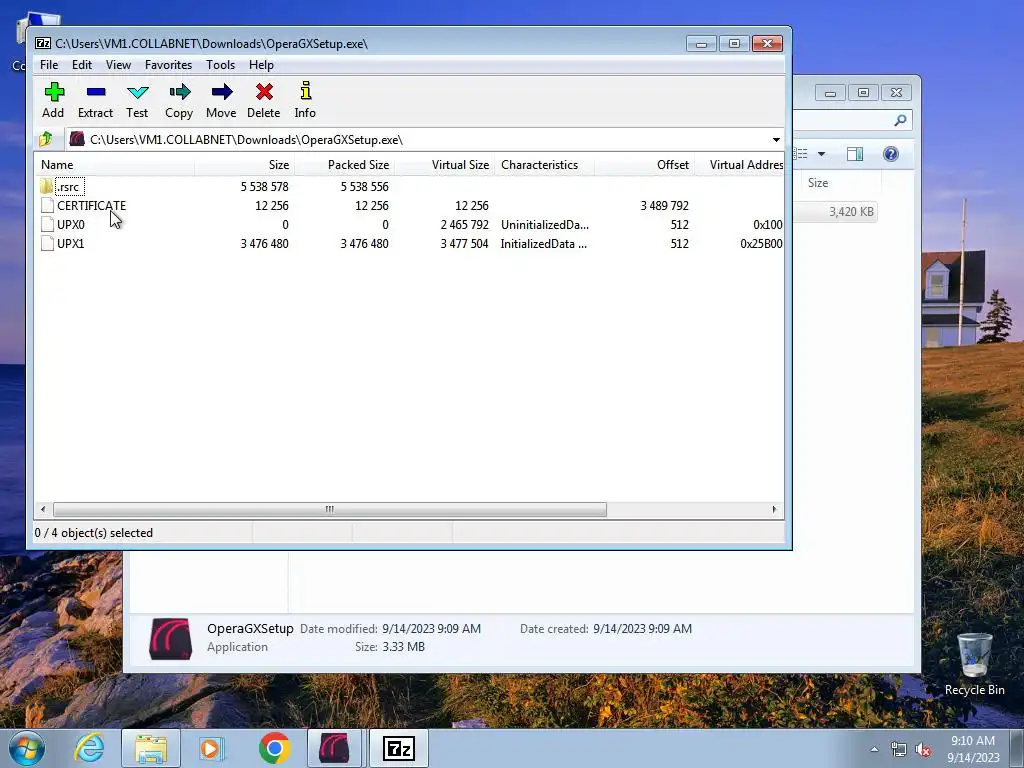The width and height of the screenshot is (1024, 768).
Task: Open the Edit menu
Action: pyautogui.click(x=82, y=65)
